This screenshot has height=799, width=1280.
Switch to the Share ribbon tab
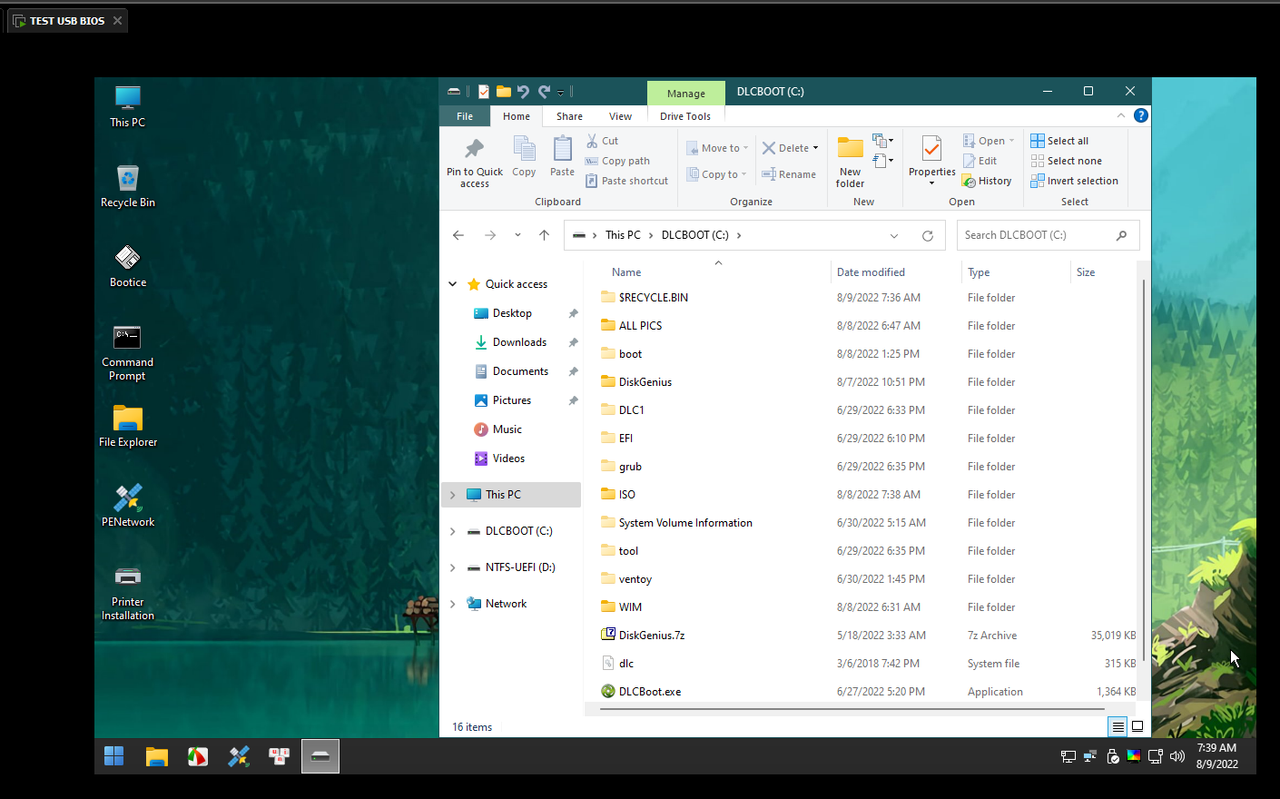pyautogui.click(x=570, y=116)
